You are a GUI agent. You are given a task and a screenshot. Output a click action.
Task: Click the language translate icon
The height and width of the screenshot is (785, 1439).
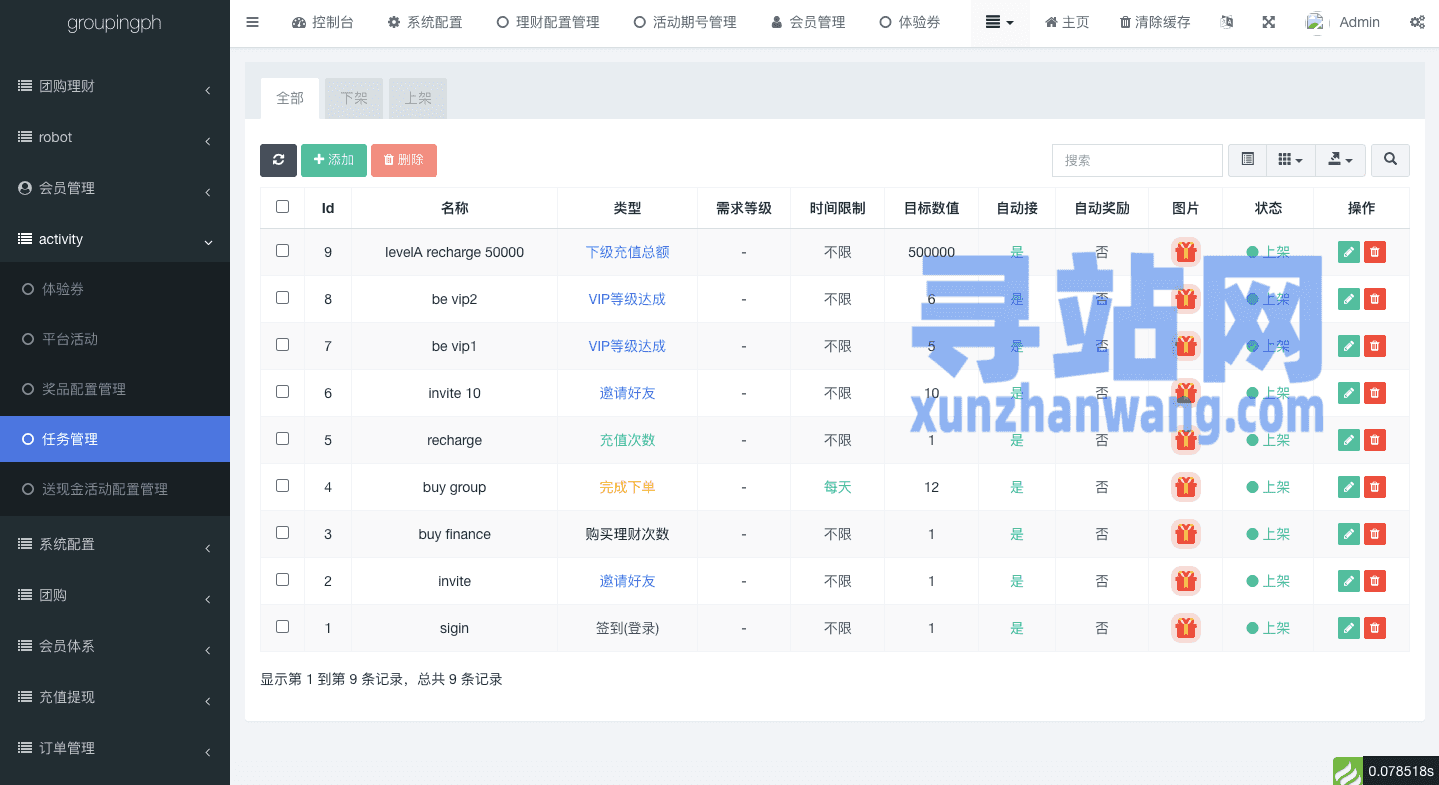click(x=1227, y=22)
